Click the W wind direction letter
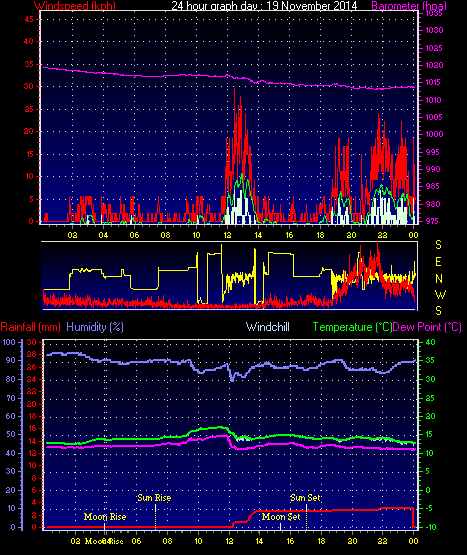 click(440, 294)
